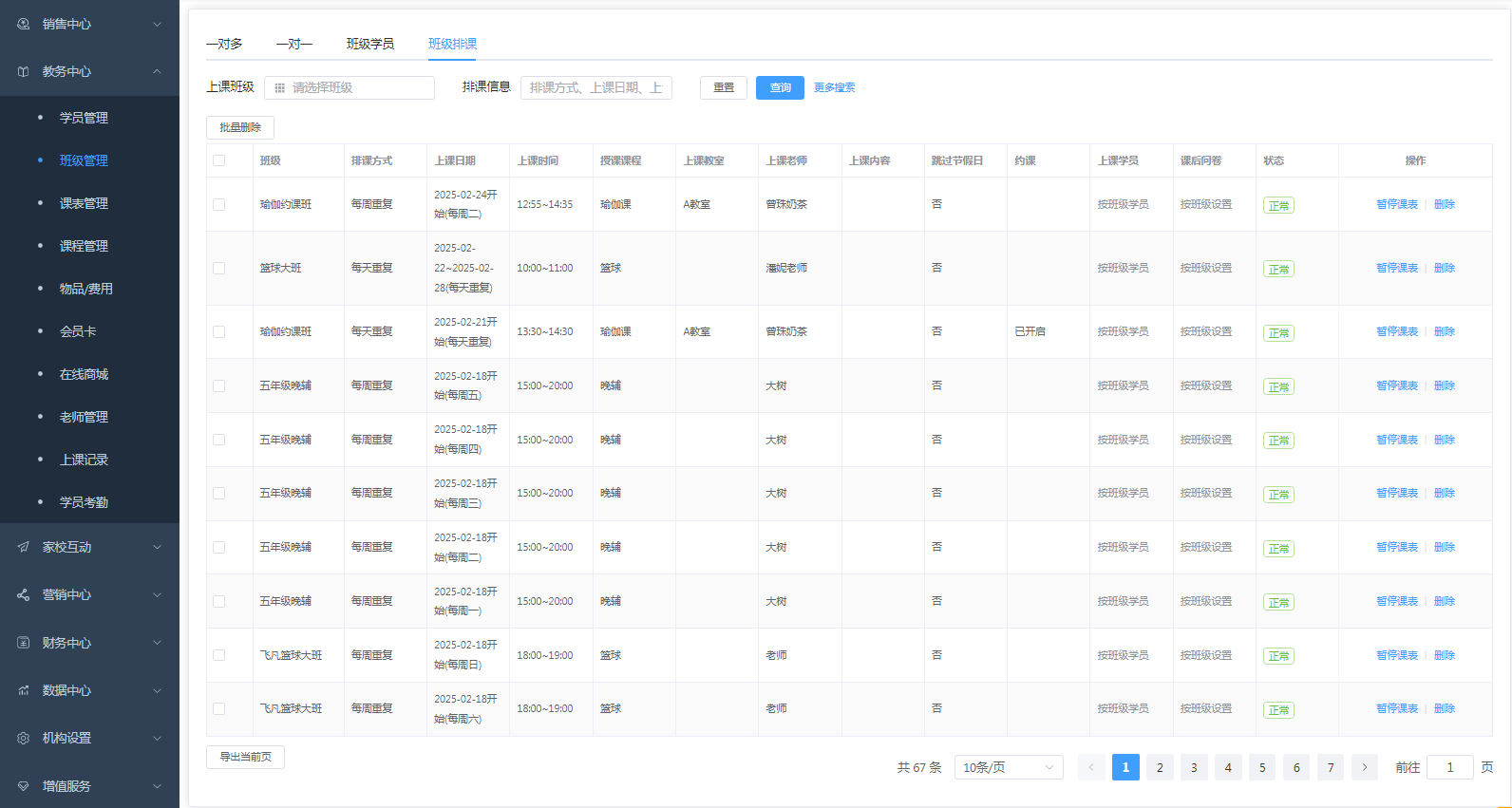Click 暂停课表 for 飞凡篮球大班 每周六 row
This screenshot has height=808, width=1512.
click(x=1397, y=708)
